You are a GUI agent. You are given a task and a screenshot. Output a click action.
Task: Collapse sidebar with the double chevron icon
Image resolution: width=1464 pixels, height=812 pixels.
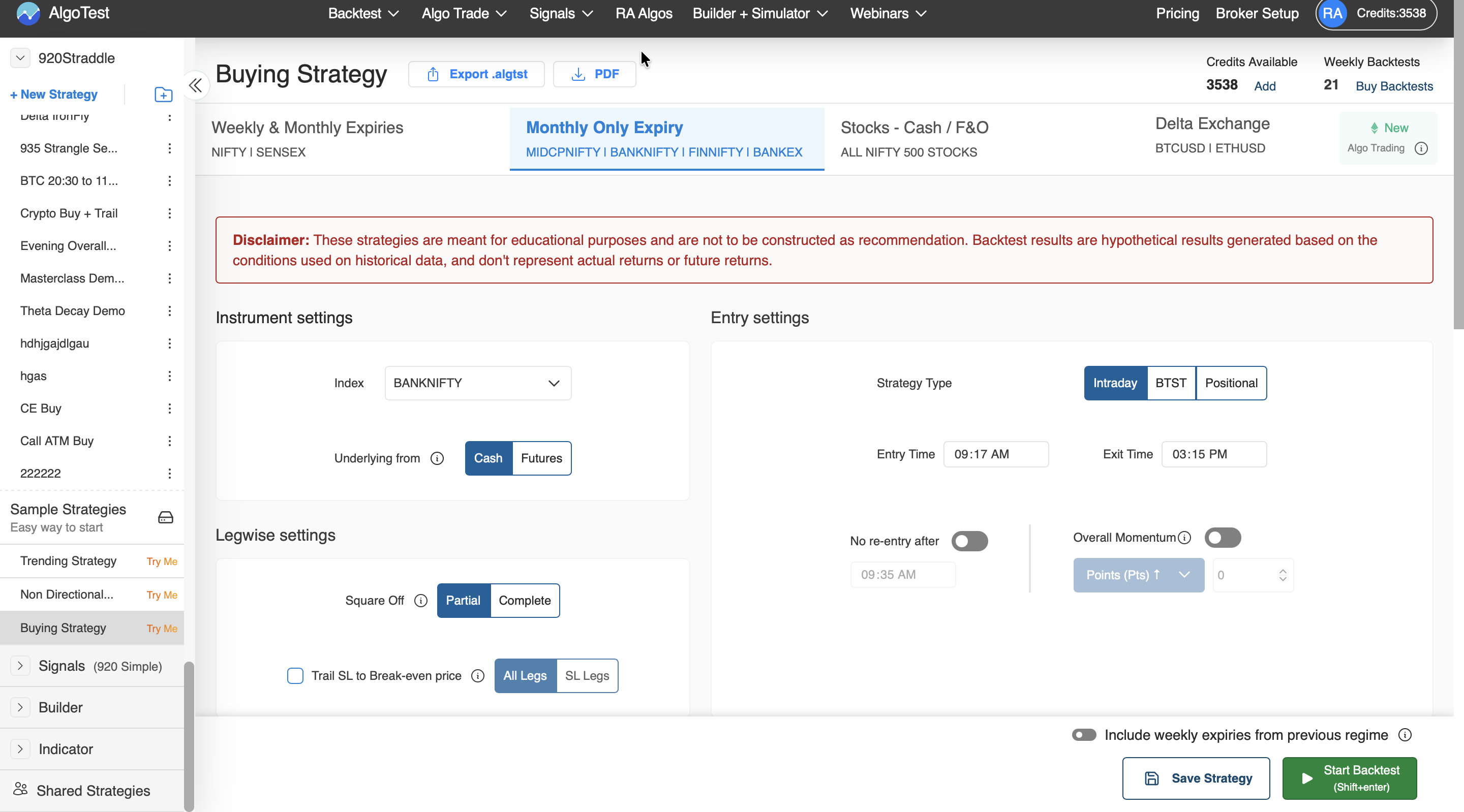click(x=196, y=85)
